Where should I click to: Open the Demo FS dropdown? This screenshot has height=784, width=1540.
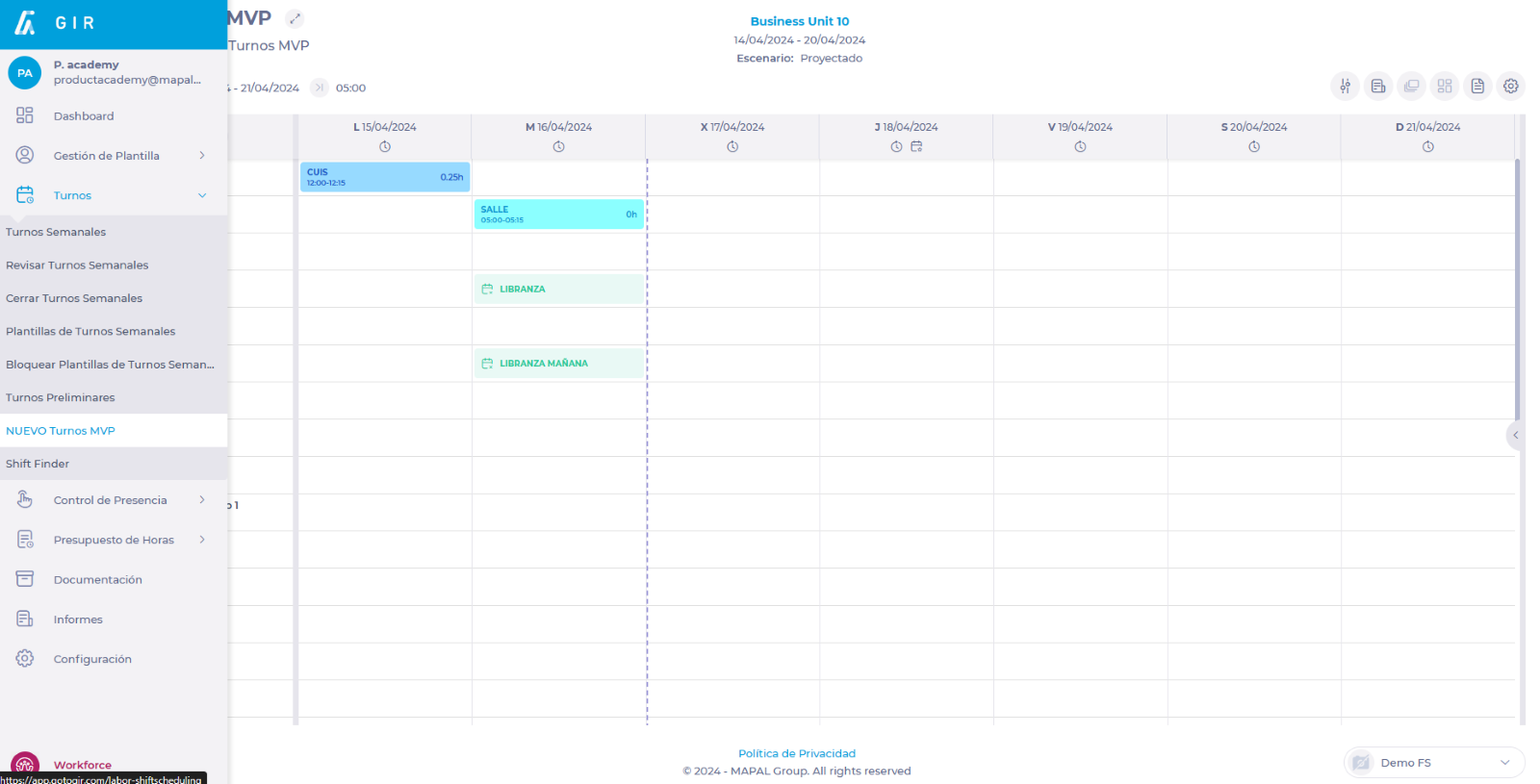click(1433, 763)
